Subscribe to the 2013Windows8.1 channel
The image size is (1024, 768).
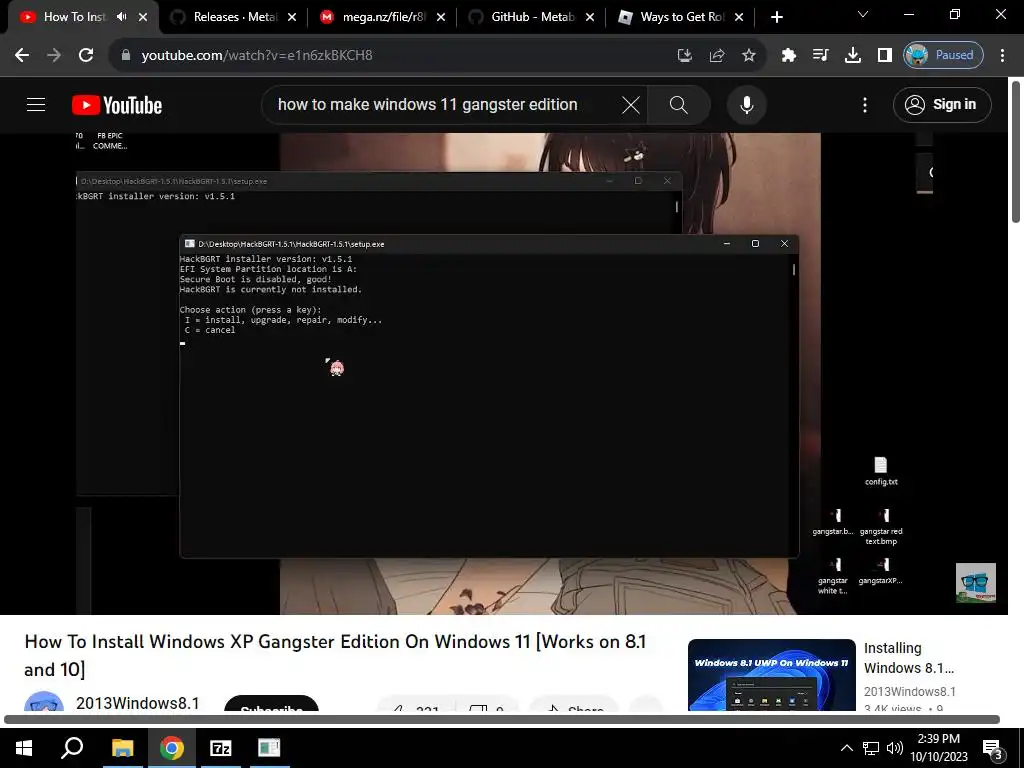[x=271, y=704]
